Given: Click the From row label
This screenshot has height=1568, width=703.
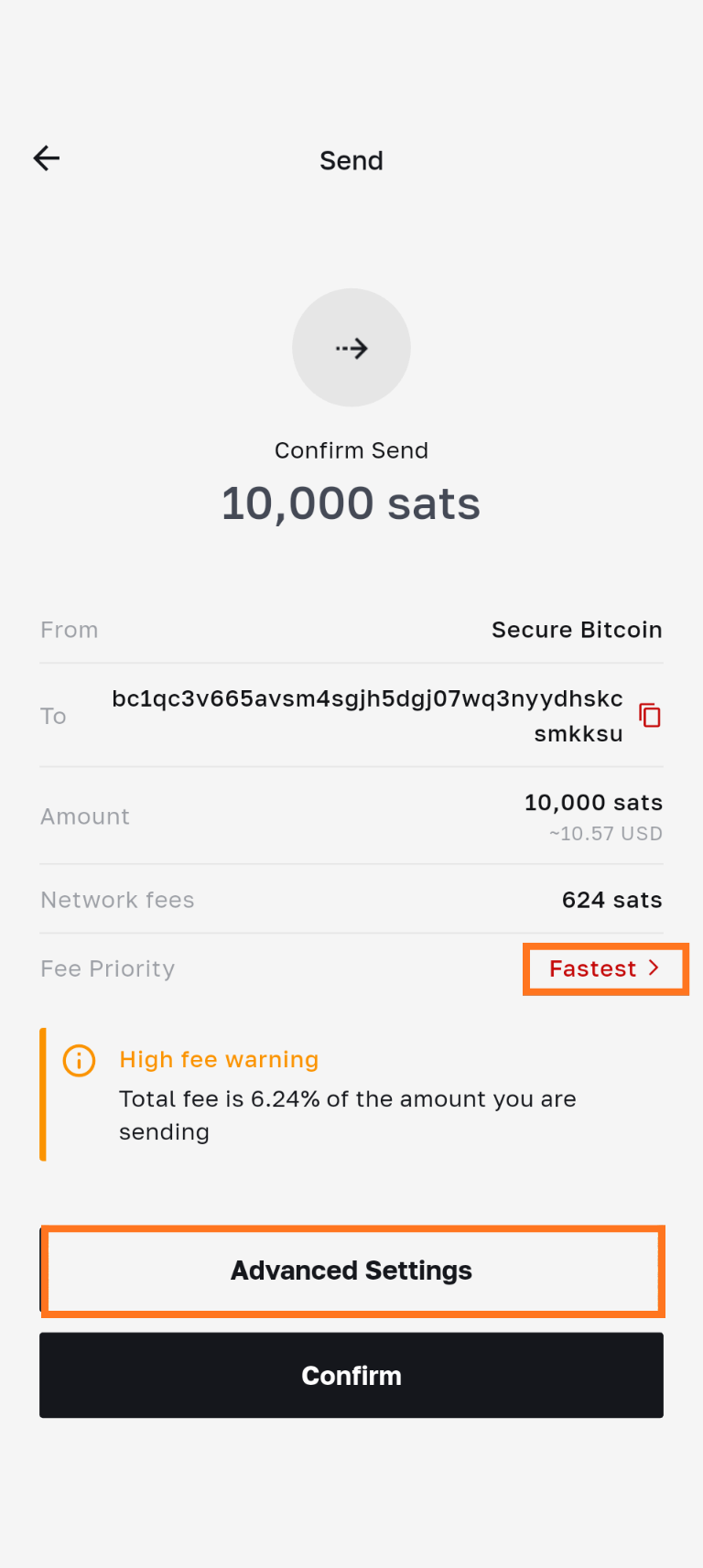Looking at the screenshot, I should coord(69,630).
